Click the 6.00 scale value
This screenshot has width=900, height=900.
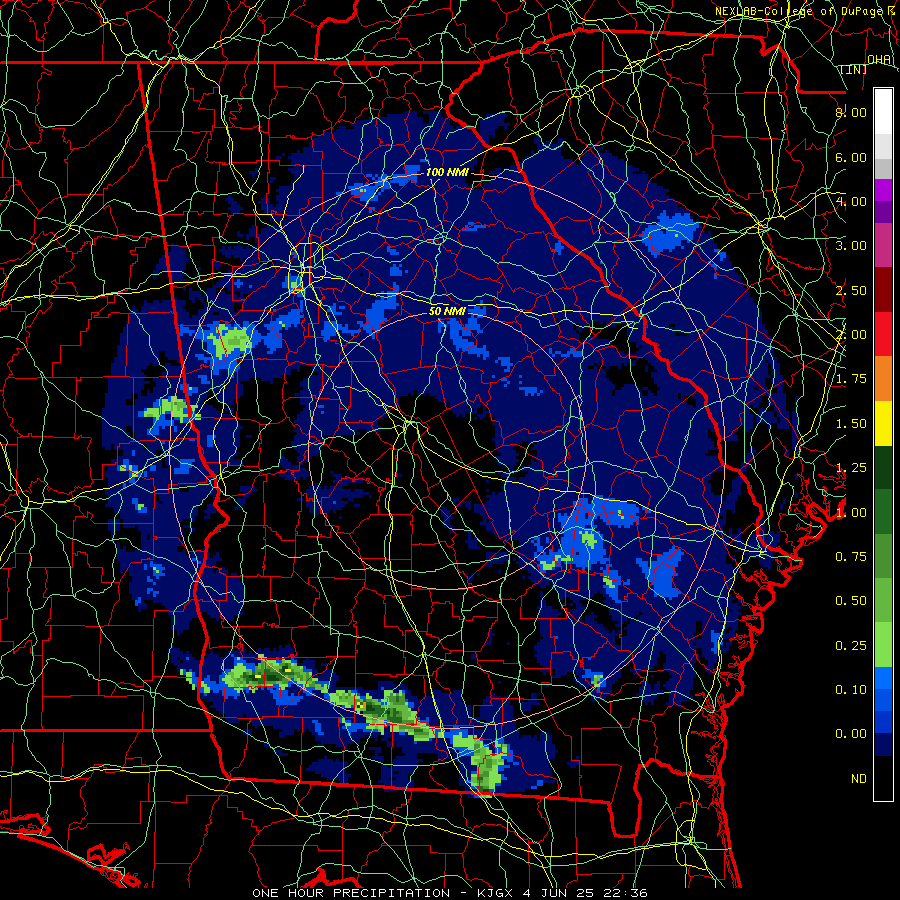click(x=851, y=157)
